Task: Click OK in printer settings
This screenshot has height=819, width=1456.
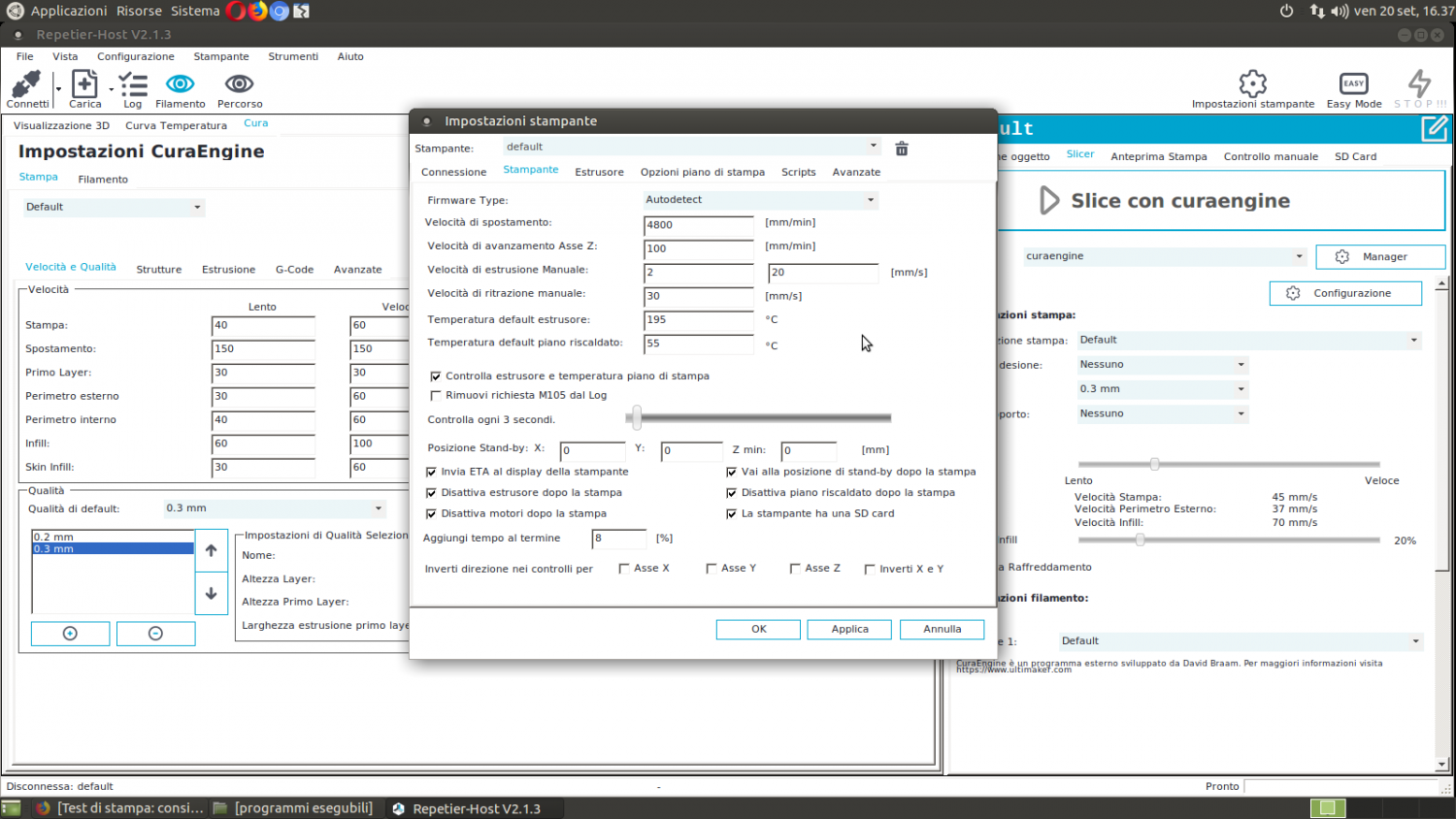Action: tap(758, 629)
